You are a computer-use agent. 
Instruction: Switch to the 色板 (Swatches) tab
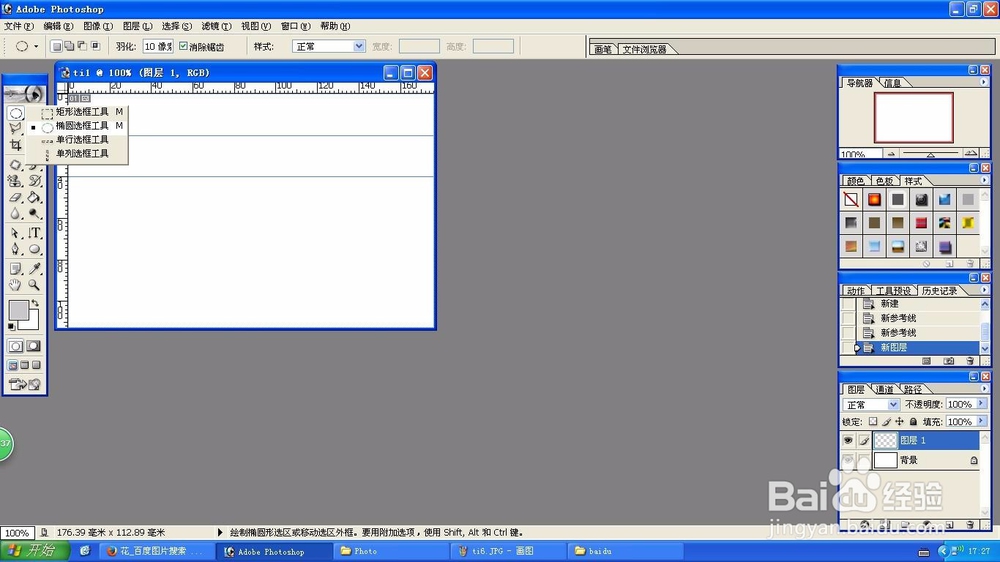(884, 181)
